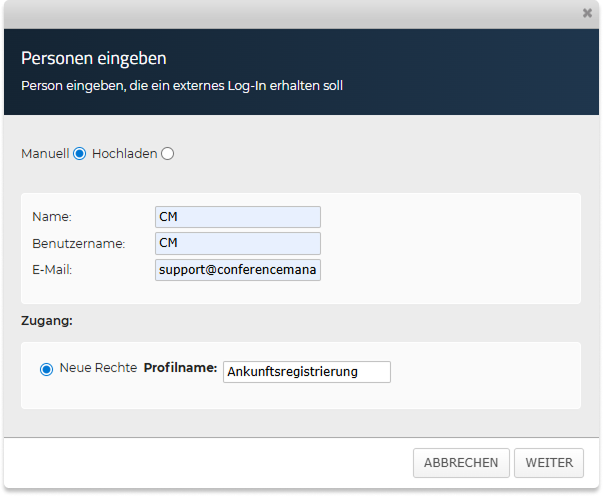Viewport: 603px width, 496px height.
Task: Click the Neue Rechte label text
Action: click(98, 368)
